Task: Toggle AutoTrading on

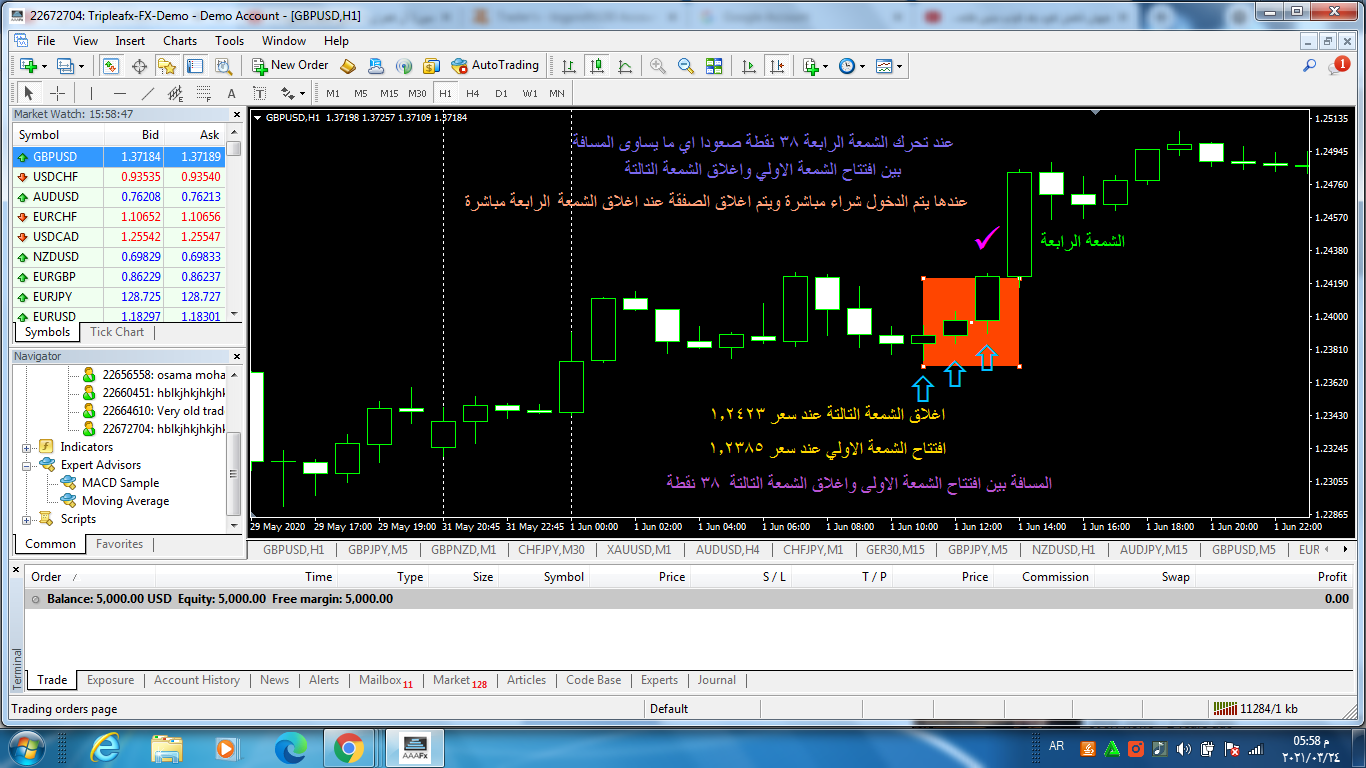Action: pos(495,66)
